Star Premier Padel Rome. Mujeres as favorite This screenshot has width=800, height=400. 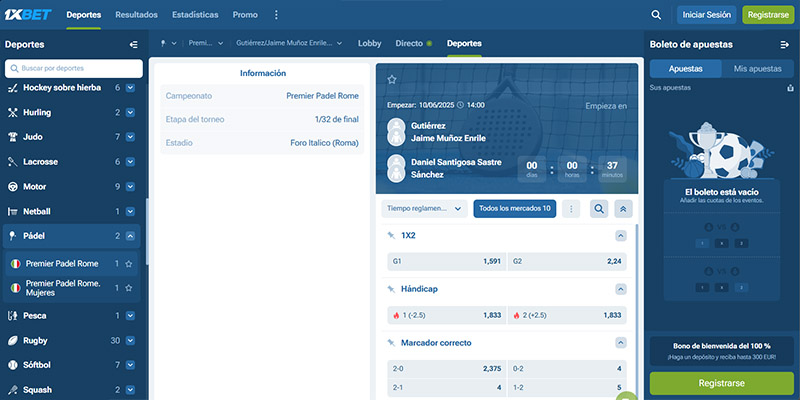click(x=129, y=288)
